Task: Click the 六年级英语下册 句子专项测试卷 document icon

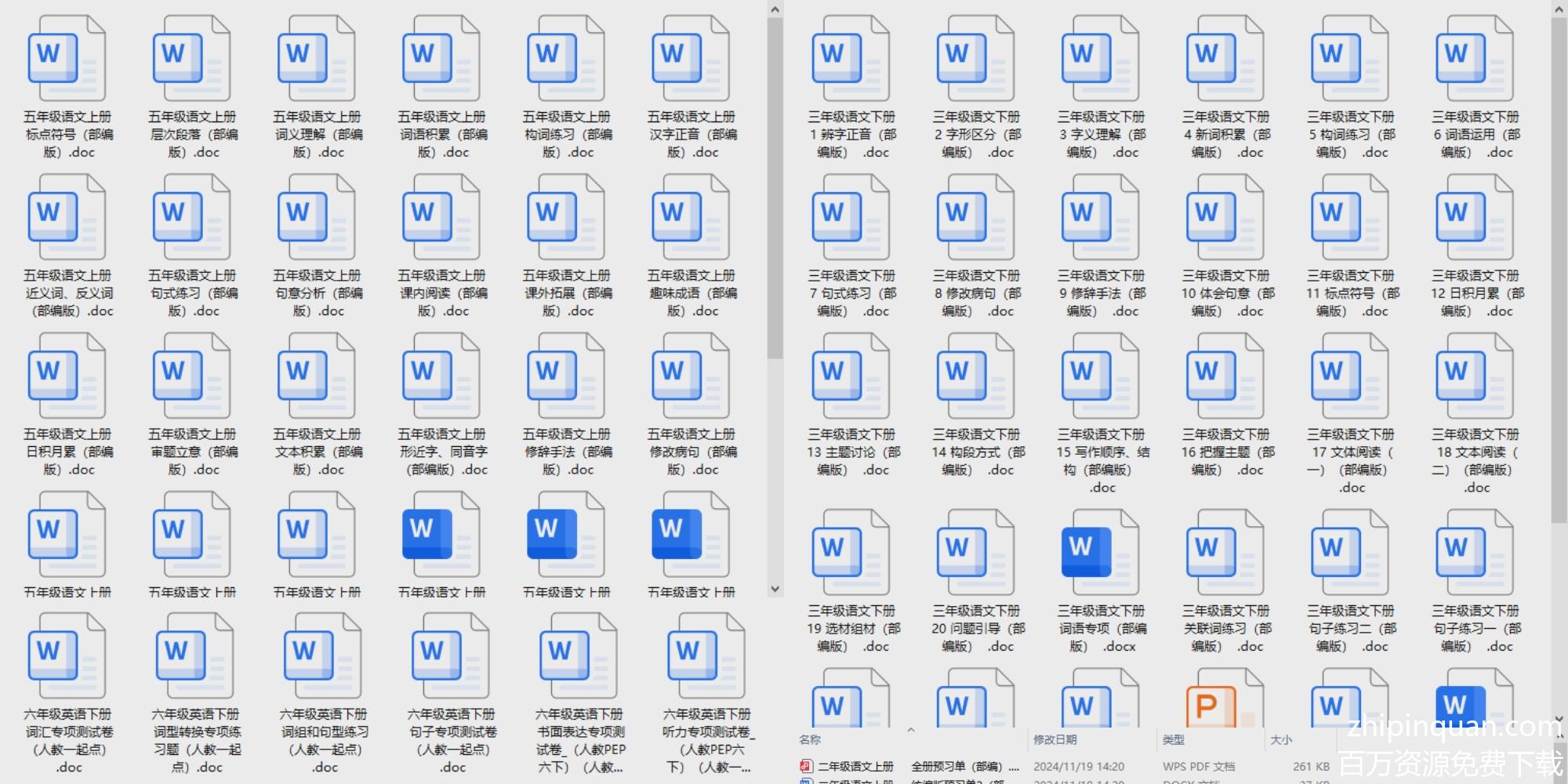Action: (451, 655)
